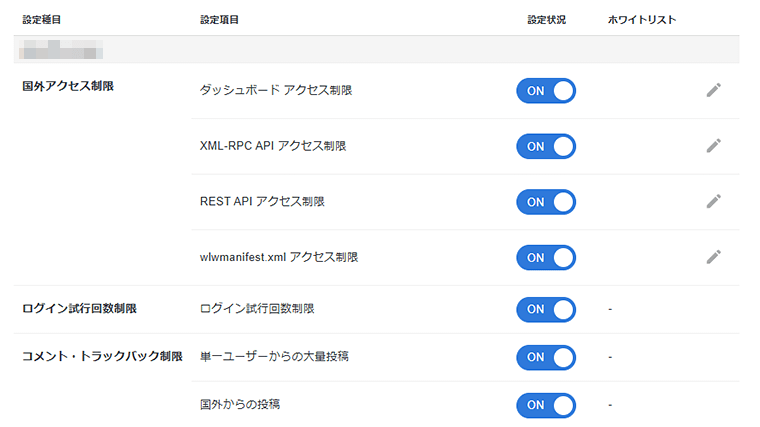
Task: Switch off 単一ユーザーからの大量投稿 toggle
Action: point(546,357)
